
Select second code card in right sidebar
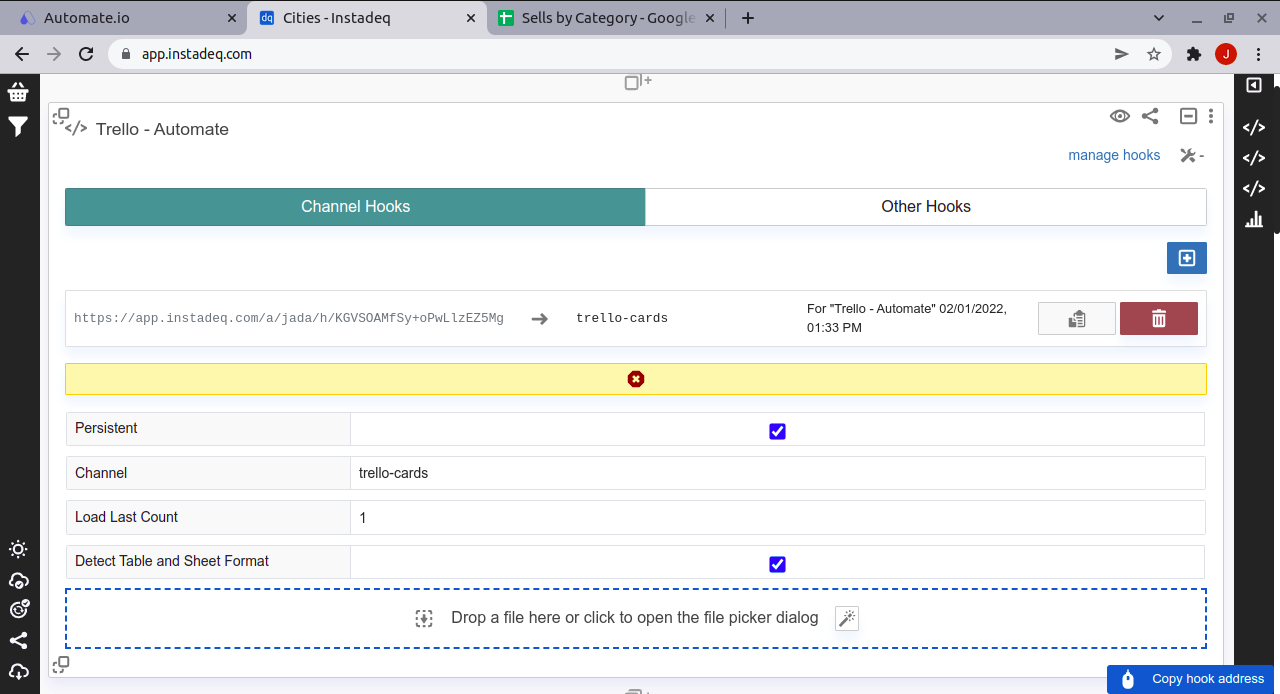pyautogui.click(x=1253, y=158)
